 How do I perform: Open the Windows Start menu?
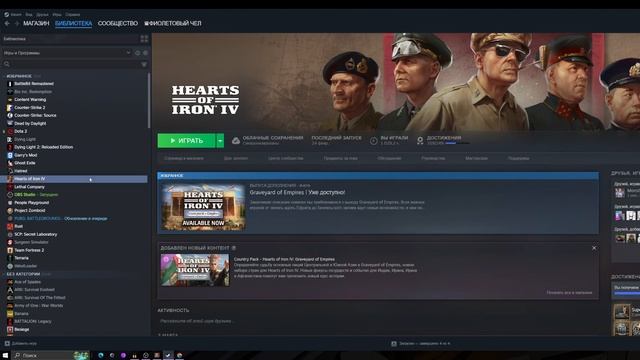click(x=6, y=356)
